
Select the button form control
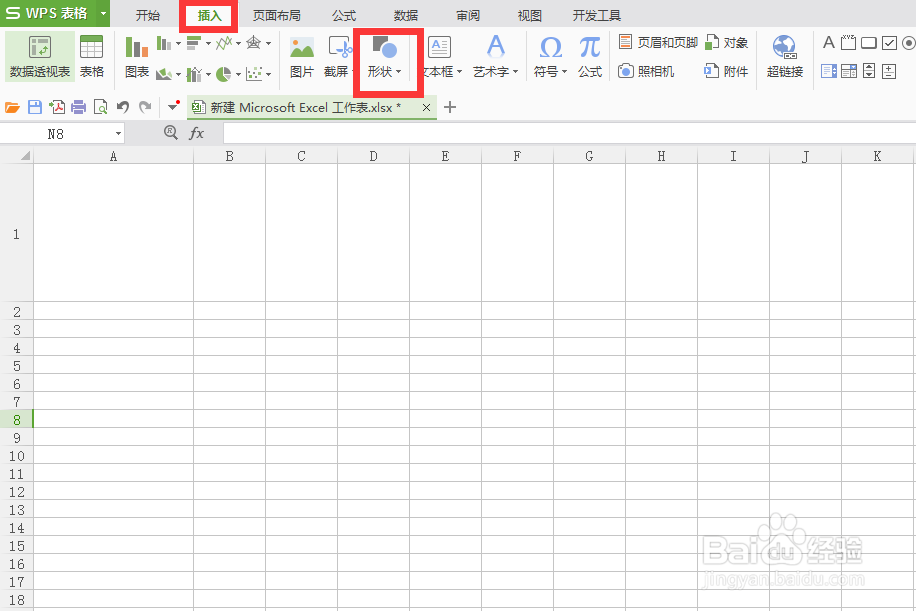[869, 43]
